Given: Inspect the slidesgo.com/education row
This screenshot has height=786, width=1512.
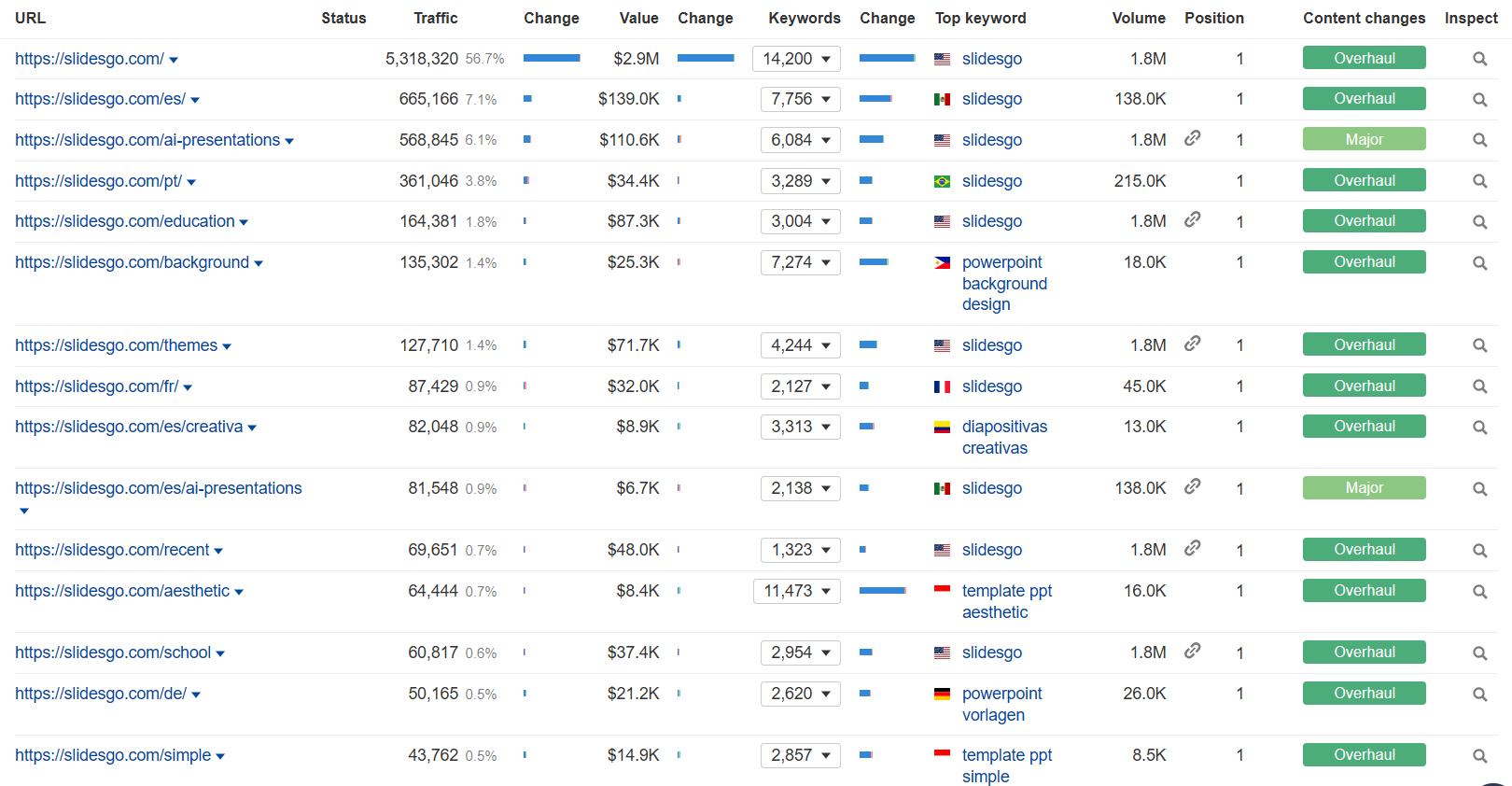Looking at the screenshot, I should pyautogui.click(x=1479, y=222).
